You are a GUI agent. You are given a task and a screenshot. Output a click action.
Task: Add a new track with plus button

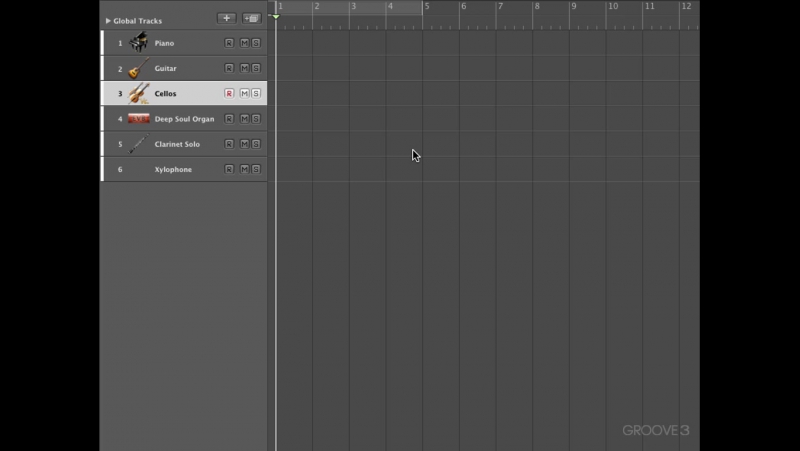227,19
